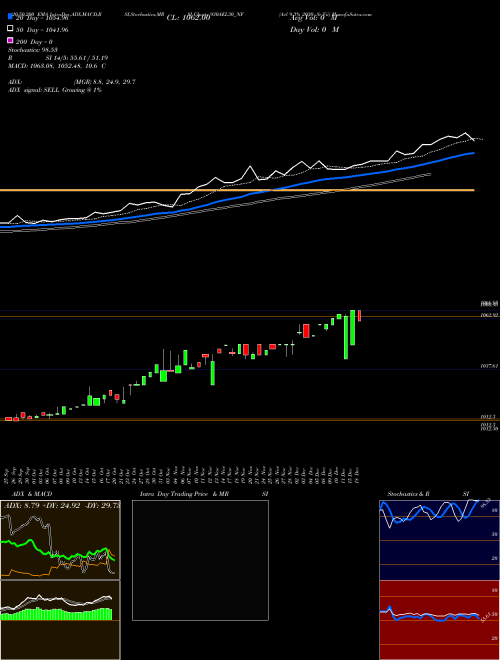This screenshot has width=500, height=660.
Task: Click the magenta 200 Day legend swatch
Action: point(10,40)
